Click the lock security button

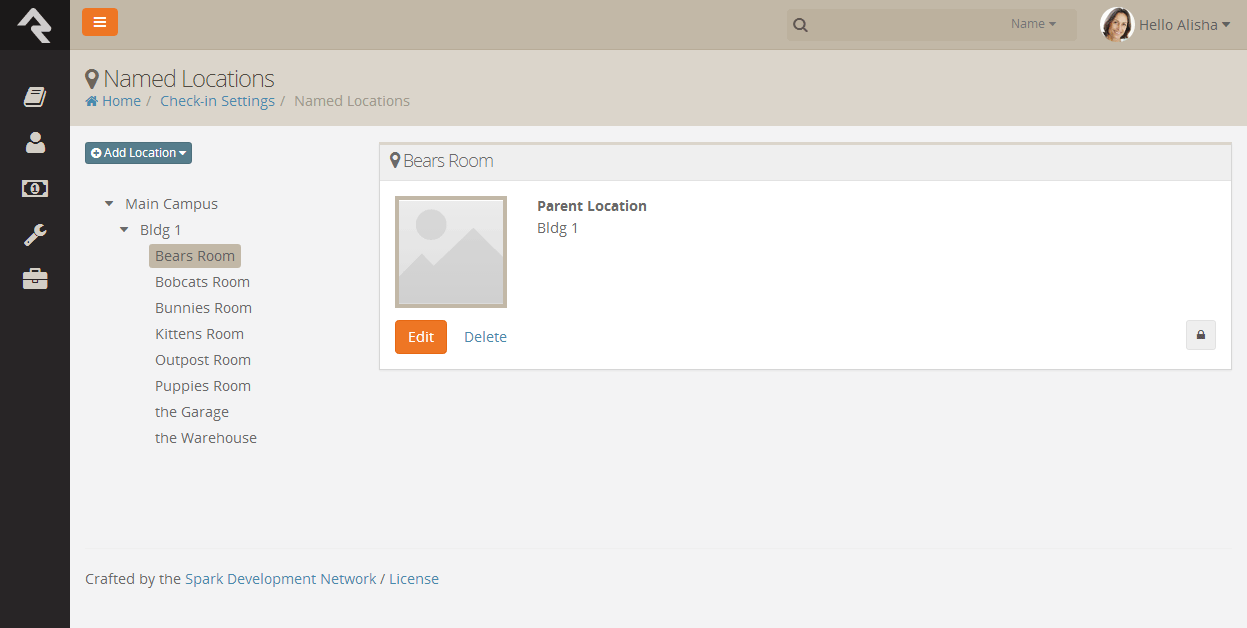tap(1200, 335)
